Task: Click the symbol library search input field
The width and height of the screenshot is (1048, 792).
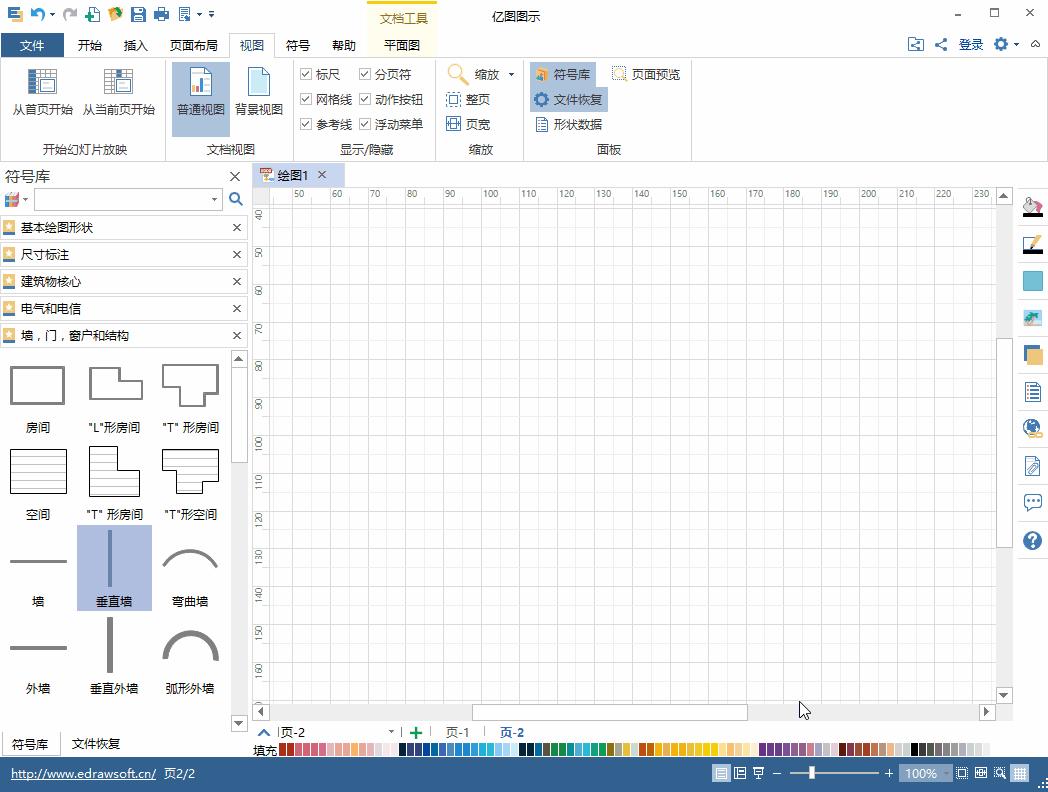Action: pyautogui.click(x=122, y=199)
